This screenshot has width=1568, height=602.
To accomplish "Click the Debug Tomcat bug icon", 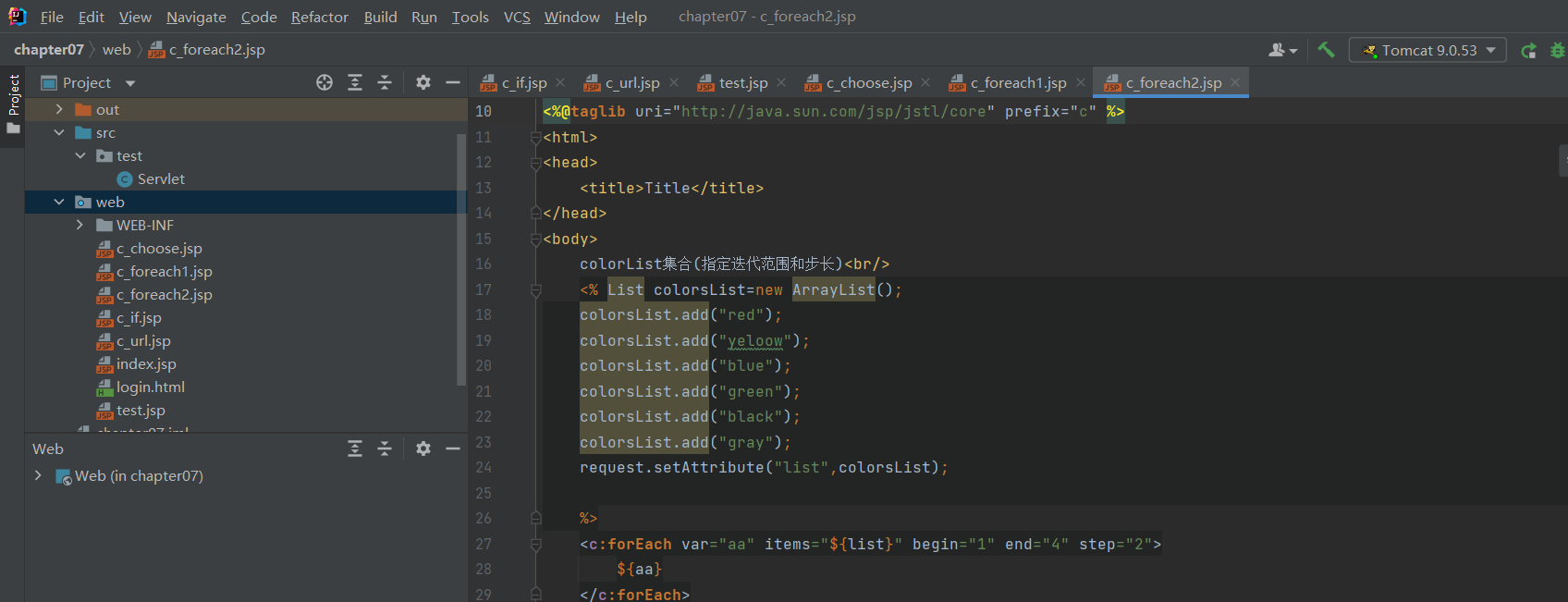I will point(1558,50).
